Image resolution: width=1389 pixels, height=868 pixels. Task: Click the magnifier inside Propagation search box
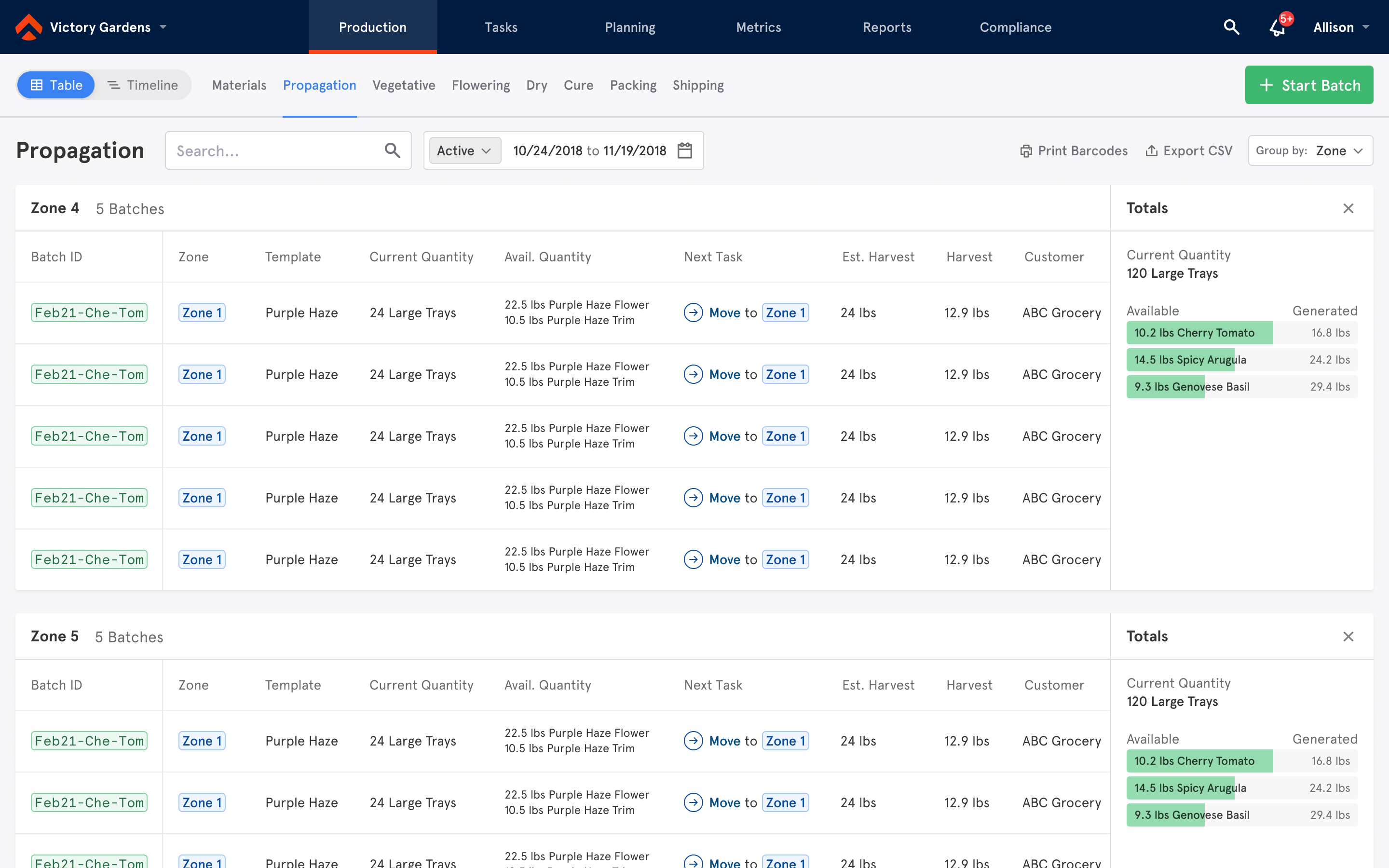(393, 150)
